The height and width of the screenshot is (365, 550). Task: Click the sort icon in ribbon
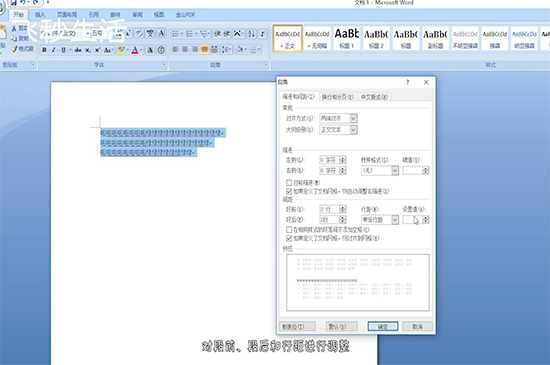(x=251, y=34)
